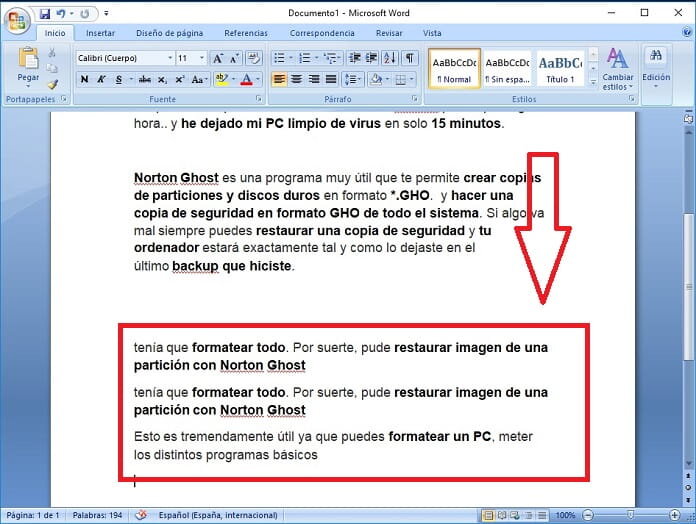Apply the Título 1 style
Screen dimensions: 696x524
(x=560, y=66)
